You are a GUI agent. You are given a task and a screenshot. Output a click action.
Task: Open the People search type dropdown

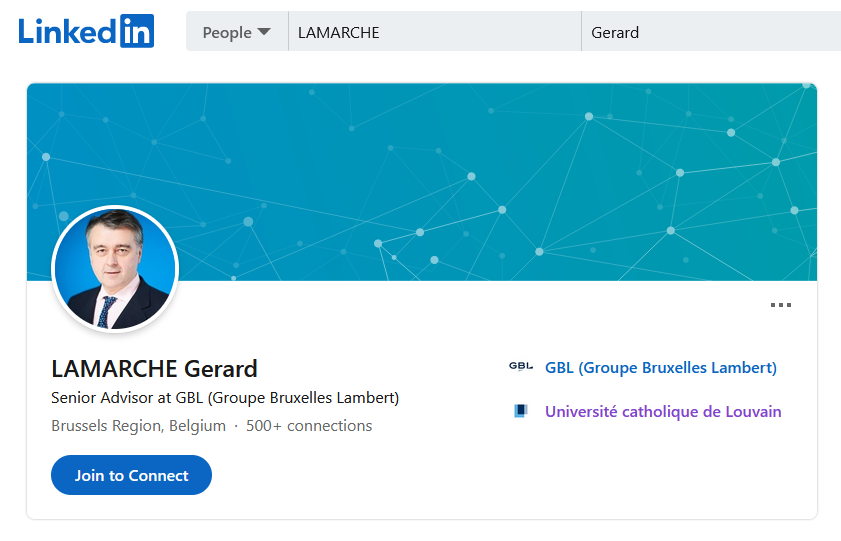click(x=237, y=32)
